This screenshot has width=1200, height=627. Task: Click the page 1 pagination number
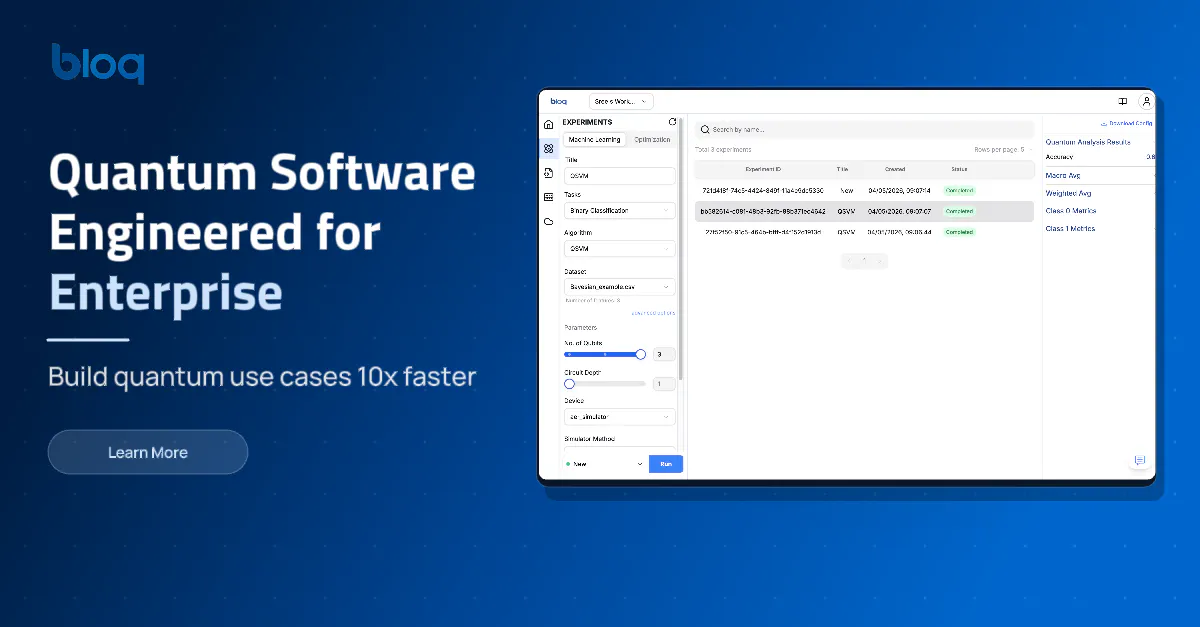point(865,261)
